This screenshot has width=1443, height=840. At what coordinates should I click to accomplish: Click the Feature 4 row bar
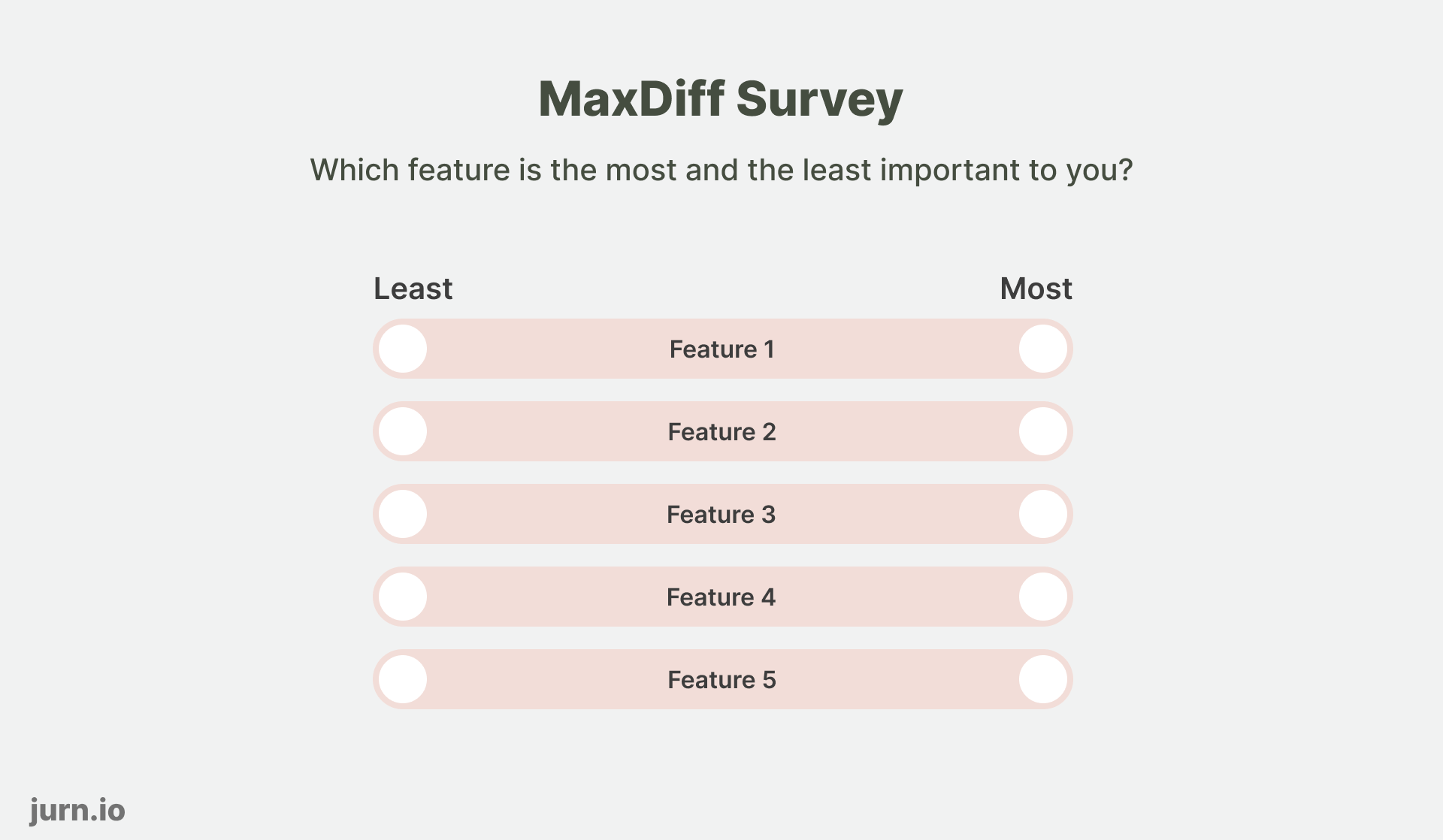pyautogui.click(x=721, y=596)
